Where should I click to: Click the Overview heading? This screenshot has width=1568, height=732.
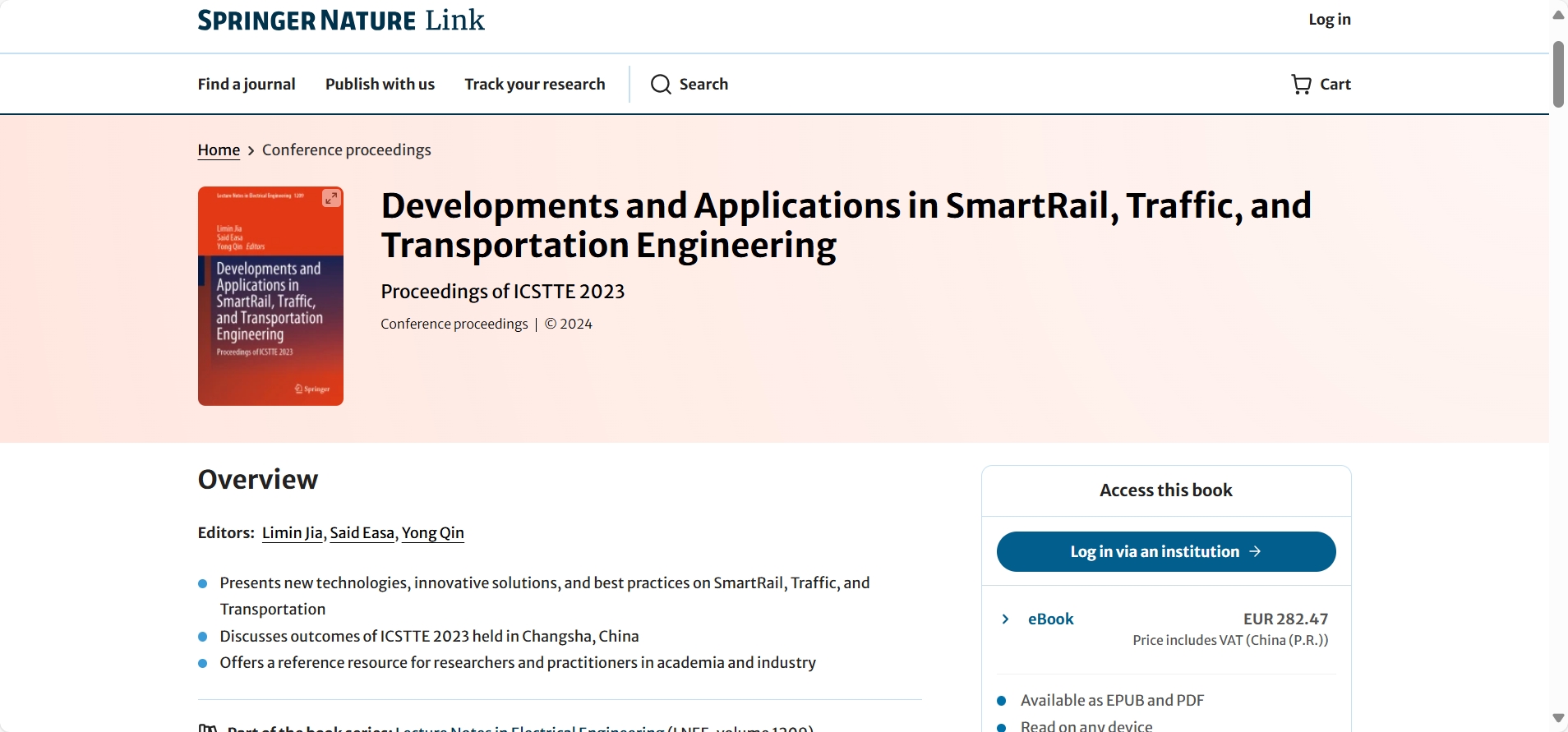pos(258,479)
